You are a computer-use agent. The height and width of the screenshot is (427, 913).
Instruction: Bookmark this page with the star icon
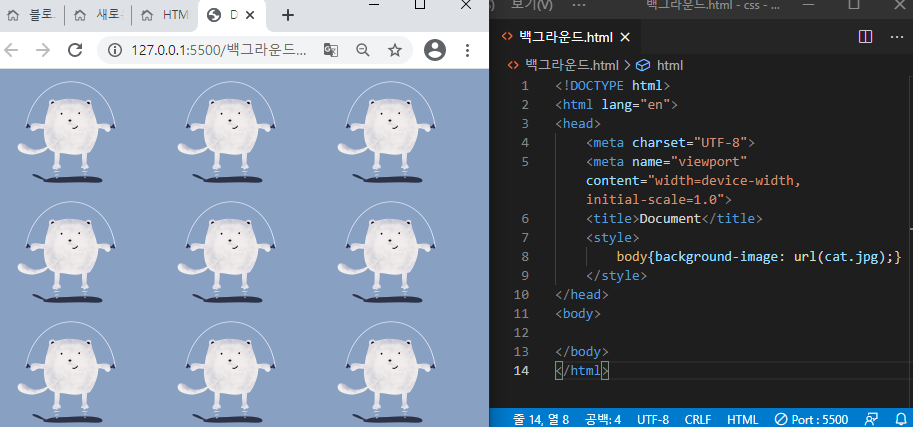coord(395,50)
